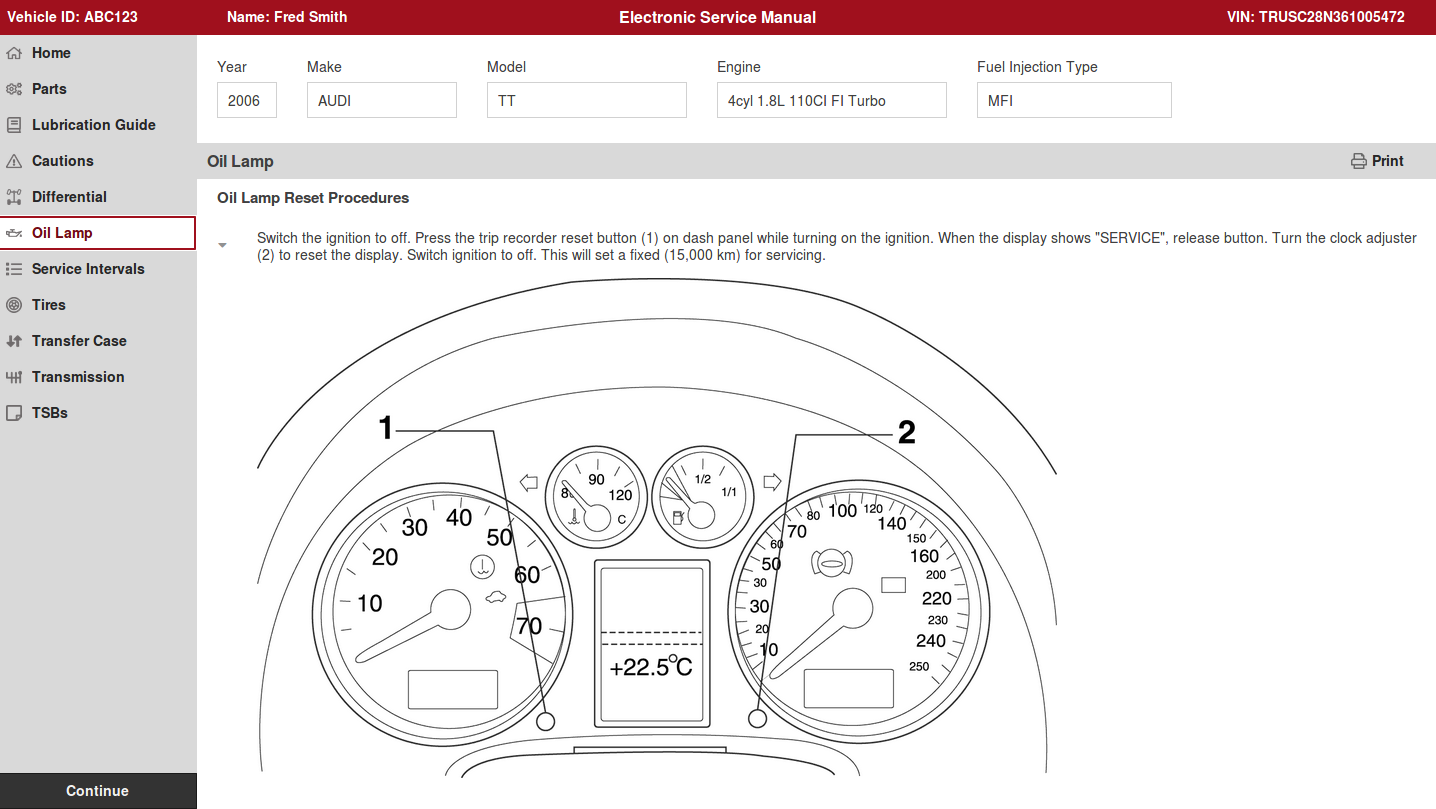Click the Print button

1377,161
